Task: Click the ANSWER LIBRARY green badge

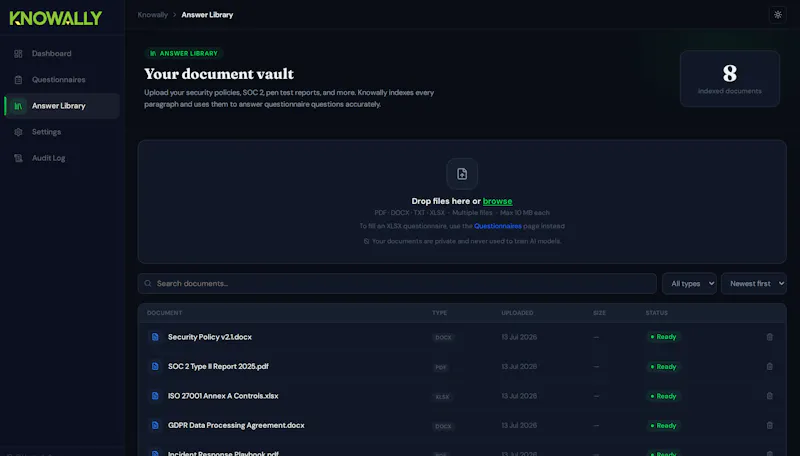Action: coord(184,53)
